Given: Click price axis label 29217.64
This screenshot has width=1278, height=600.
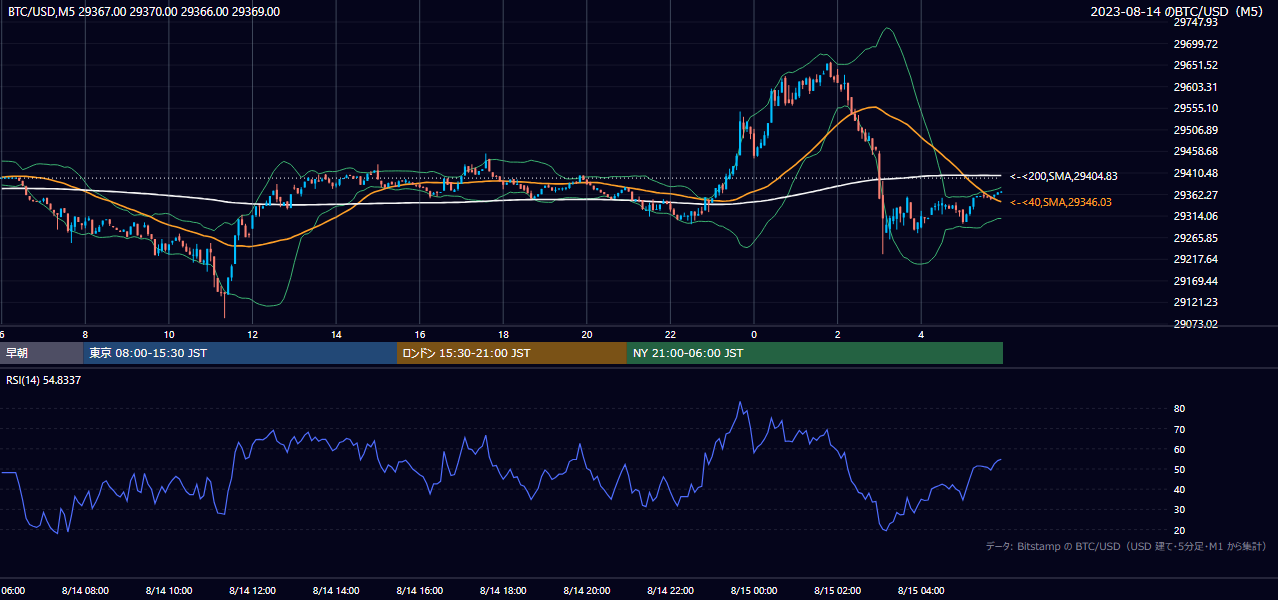Looking at the screenshot, I should point(1195,259).
